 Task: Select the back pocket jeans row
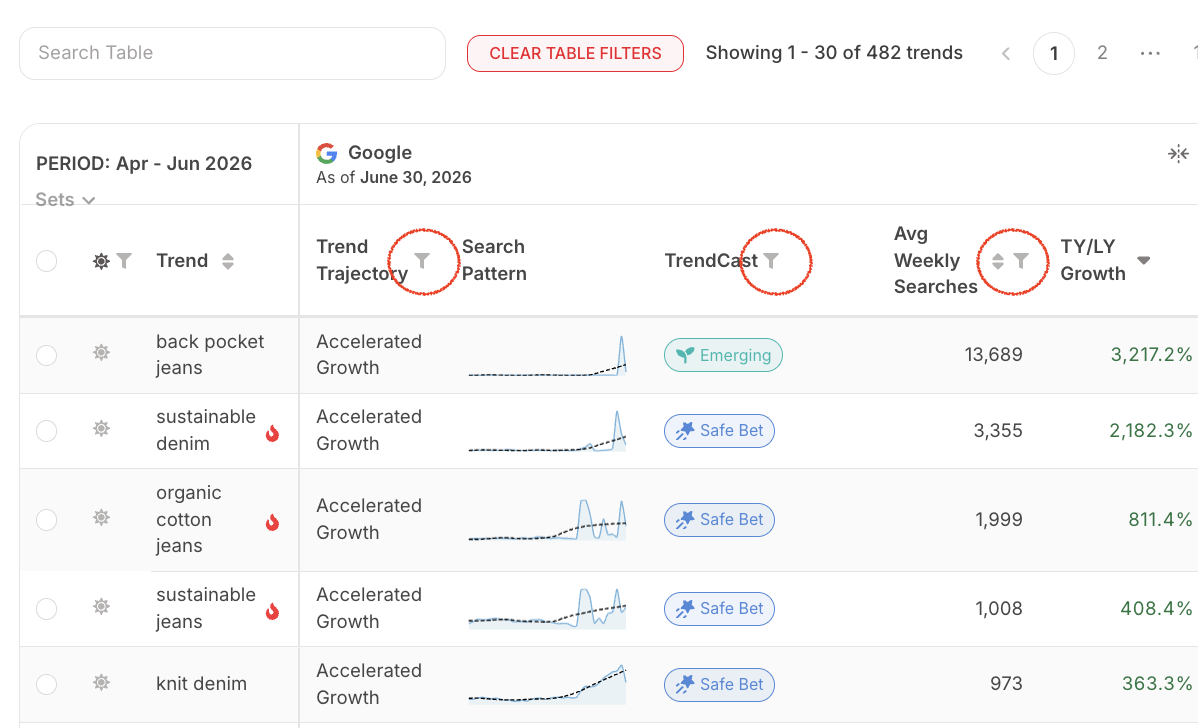47,355
